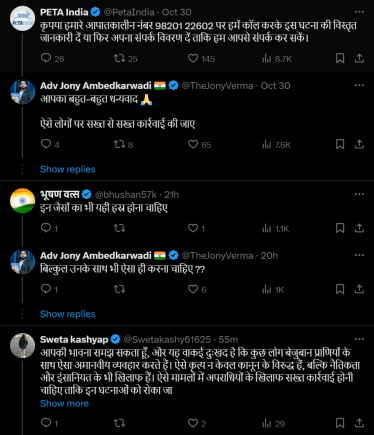Open the Sweta kashyap profile name
This screenshot has width=374, height=435.
tap(74, 339)
